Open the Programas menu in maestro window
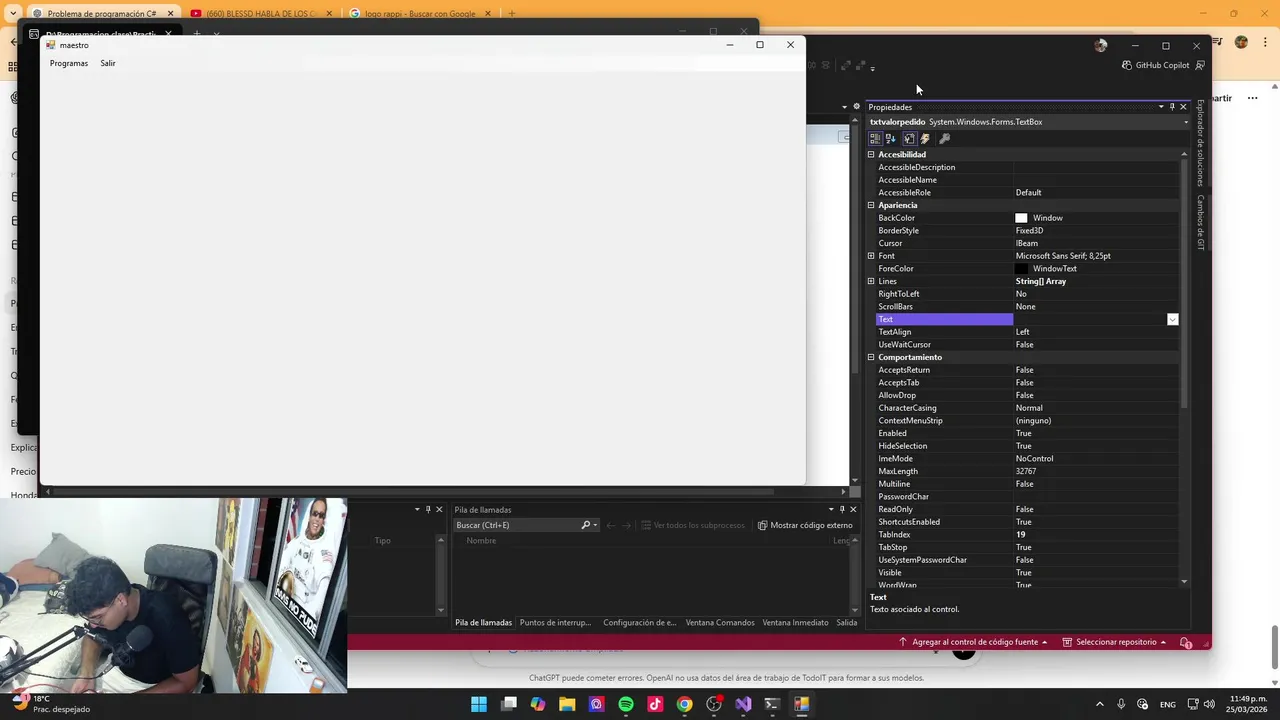The width and height of the screenshot is (1280, 720). coord(69,63)
